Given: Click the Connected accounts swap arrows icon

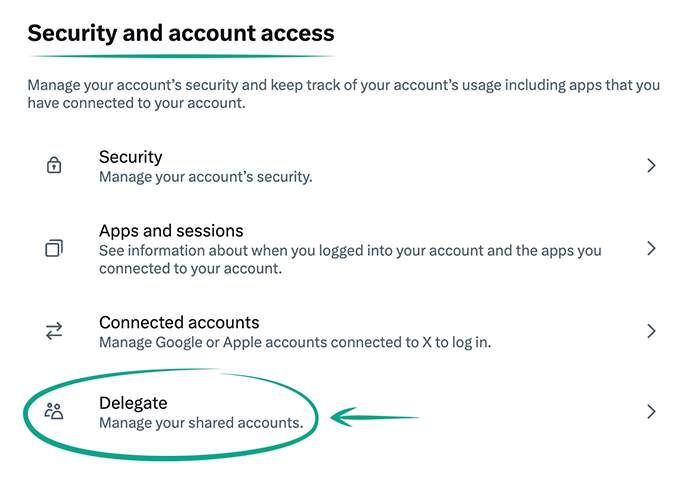Looking at the screenshot, I should pyautogui.click(x=54, y=331).
